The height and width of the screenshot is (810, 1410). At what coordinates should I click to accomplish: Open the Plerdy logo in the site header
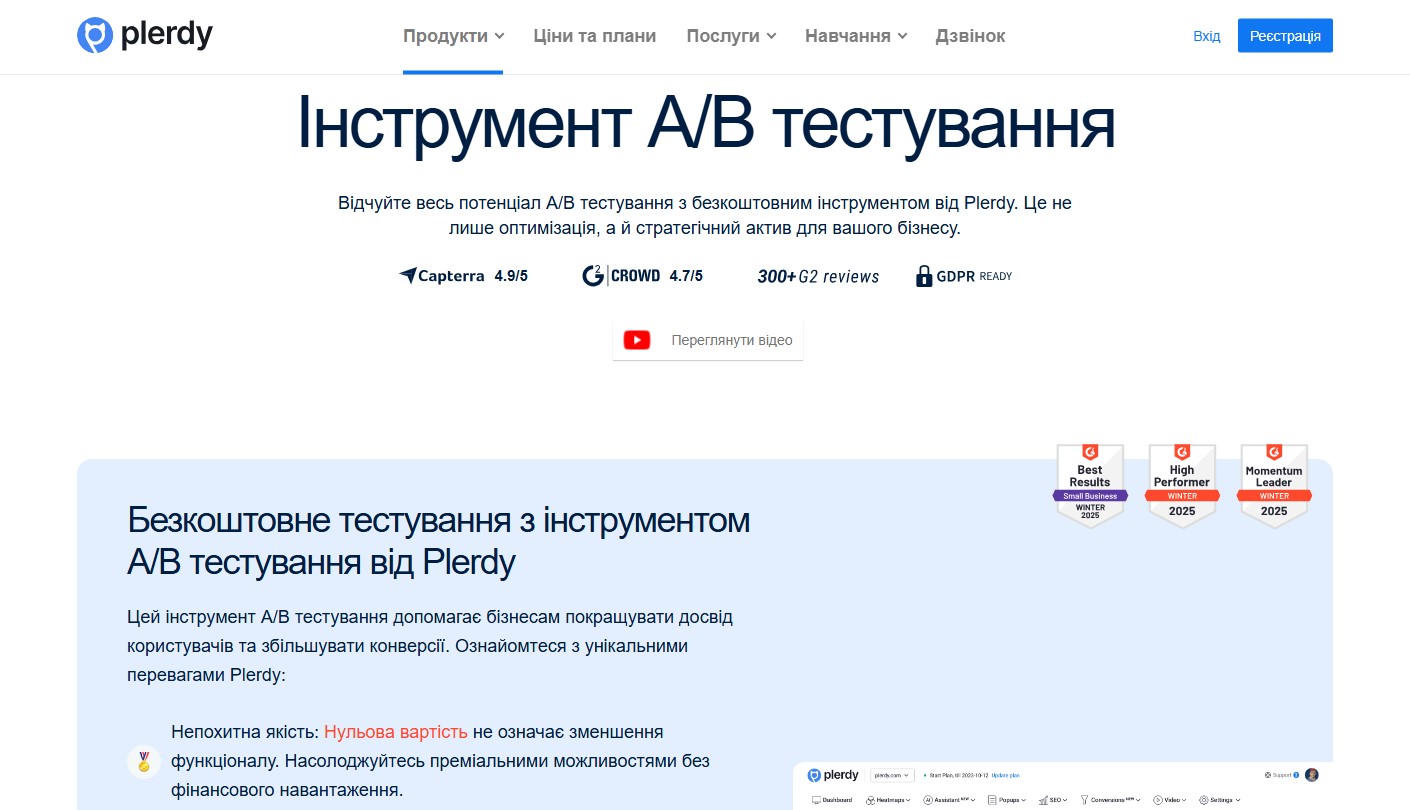(145, 35)
